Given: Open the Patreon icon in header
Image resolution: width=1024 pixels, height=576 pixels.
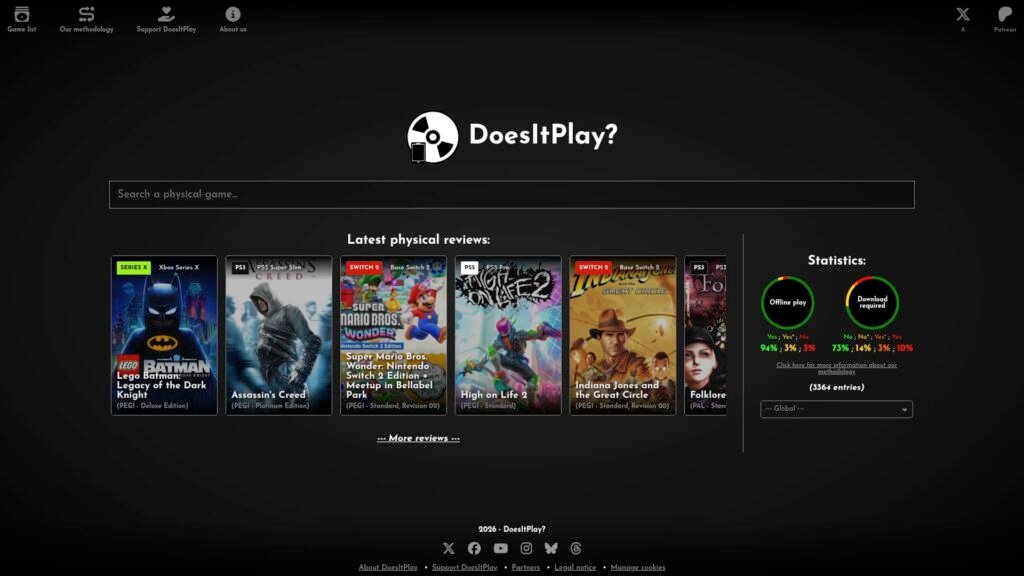Looking at the screenshot, I should coord(1004,14).
